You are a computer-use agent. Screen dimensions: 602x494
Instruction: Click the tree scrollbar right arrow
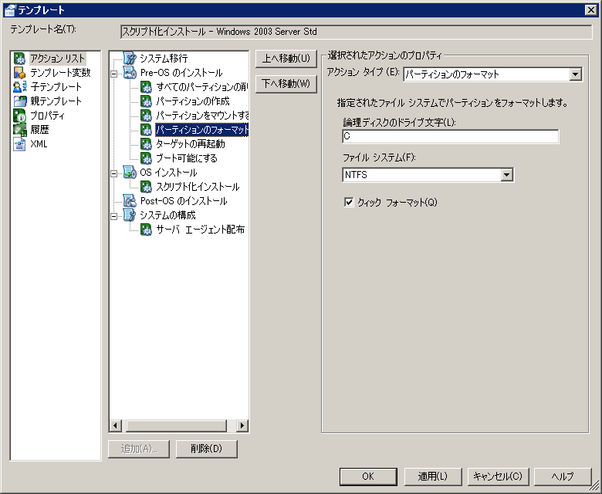(x=242, y=425)
